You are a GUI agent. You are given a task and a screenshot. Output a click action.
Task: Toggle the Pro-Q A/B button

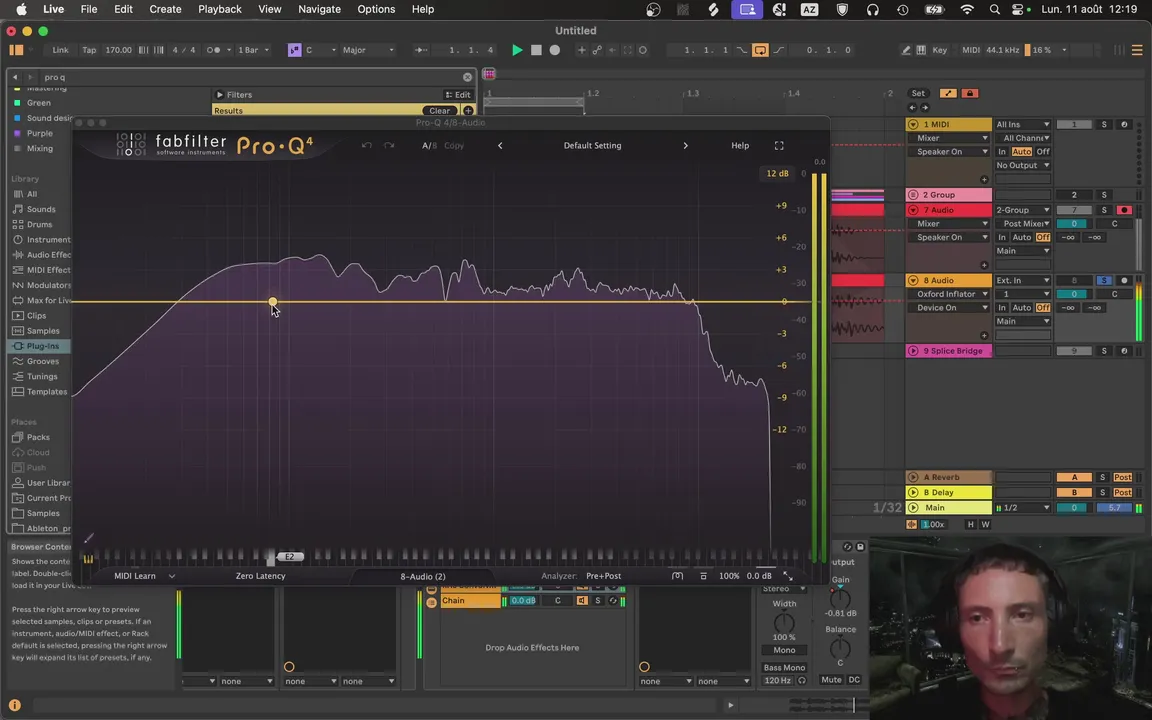coord(429,145)
